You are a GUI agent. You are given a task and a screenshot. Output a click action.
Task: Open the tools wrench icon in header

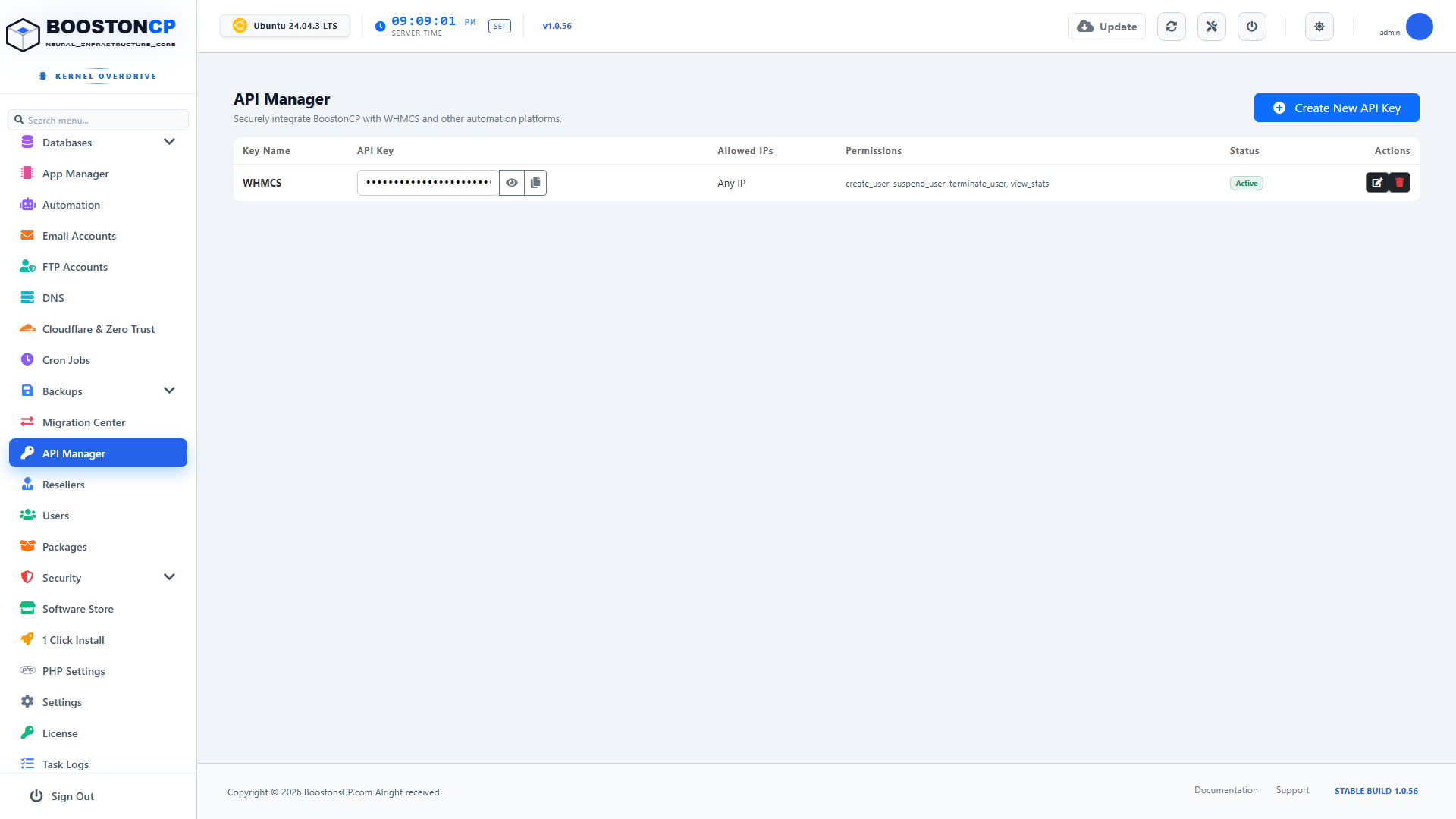[1212, 27]
